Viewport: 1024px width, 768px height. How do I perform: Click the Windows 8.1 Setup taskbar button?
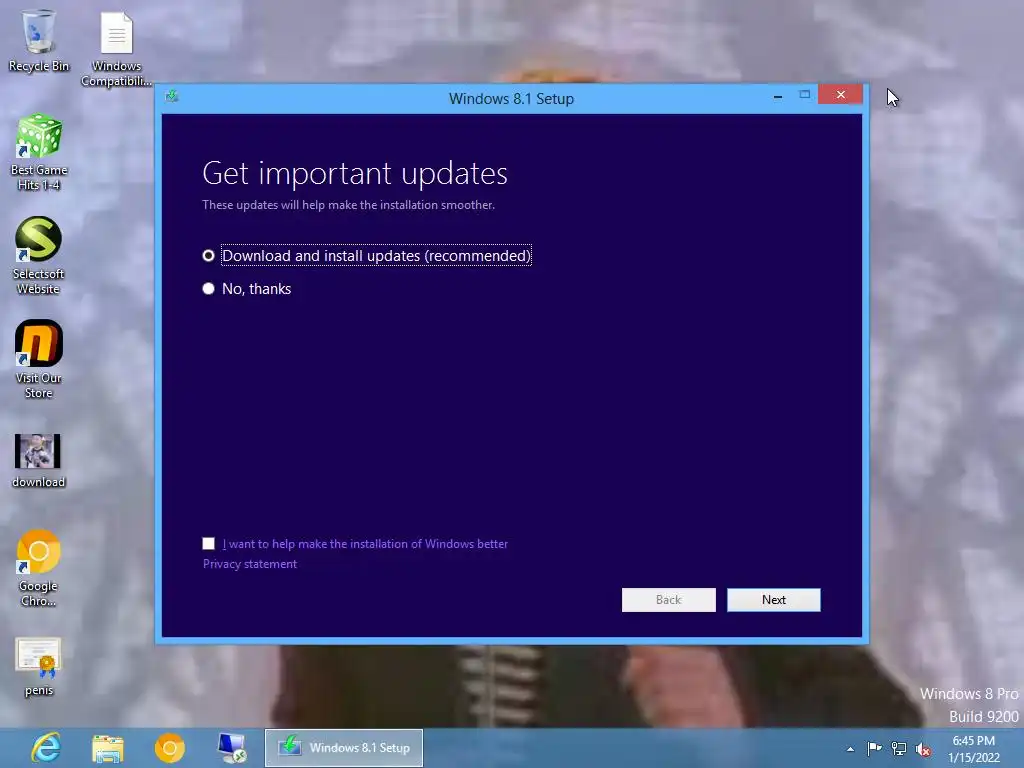coord(344,748)
